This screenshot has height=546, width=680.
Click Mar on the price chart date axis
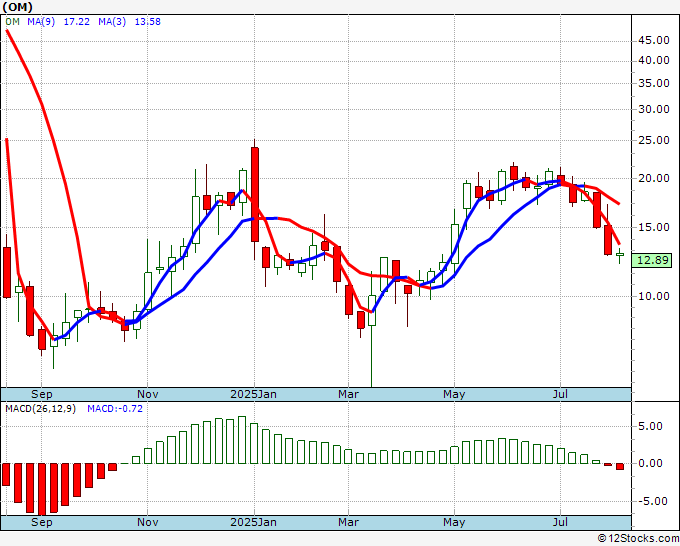point(349,394)
